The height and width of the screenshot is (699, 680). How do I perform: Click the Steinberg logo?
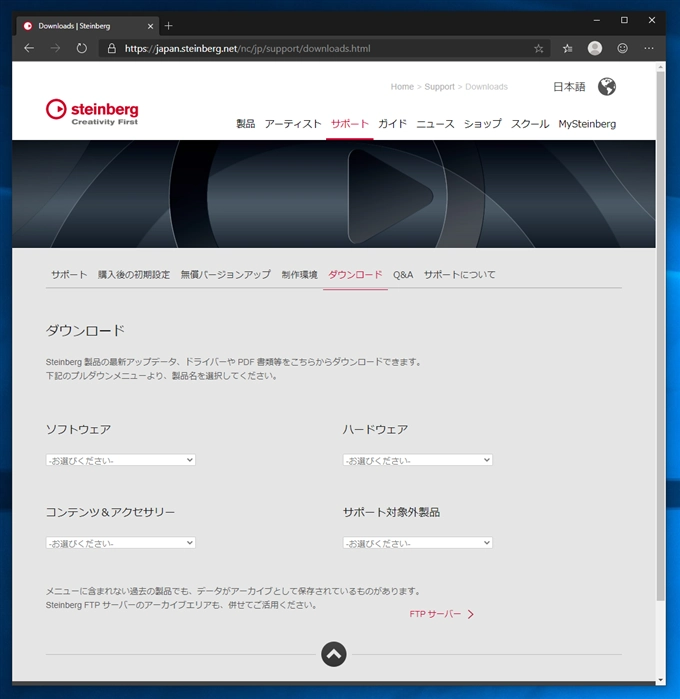pyautogui.click(x=92, y=111)
